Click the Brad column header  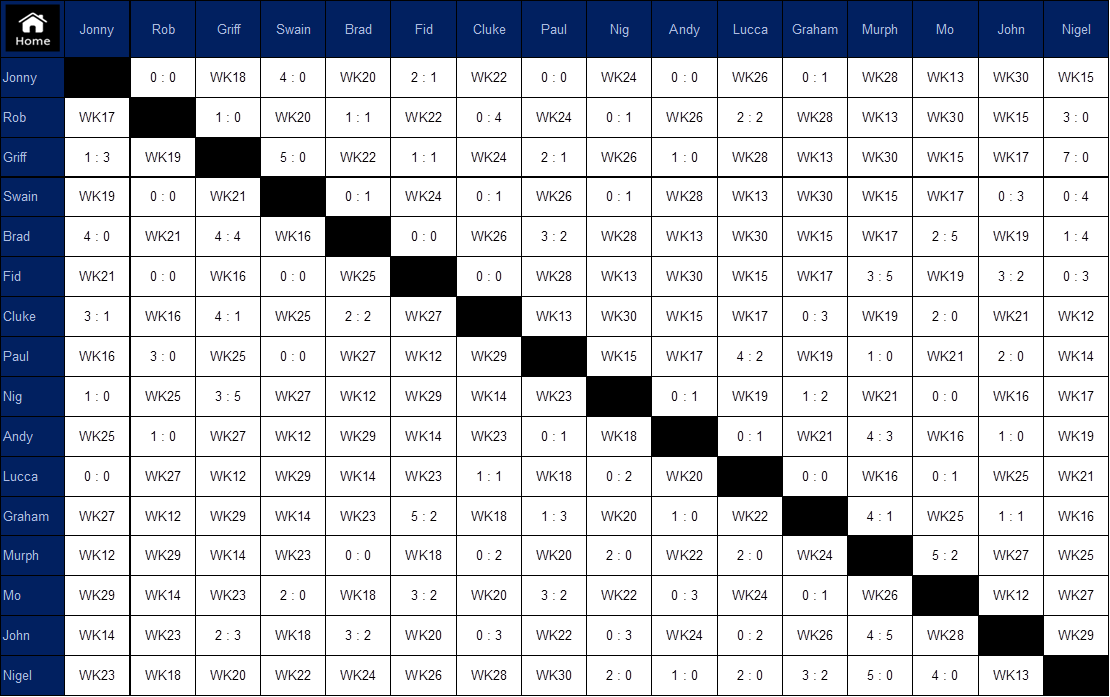click(x=358, y=29)
